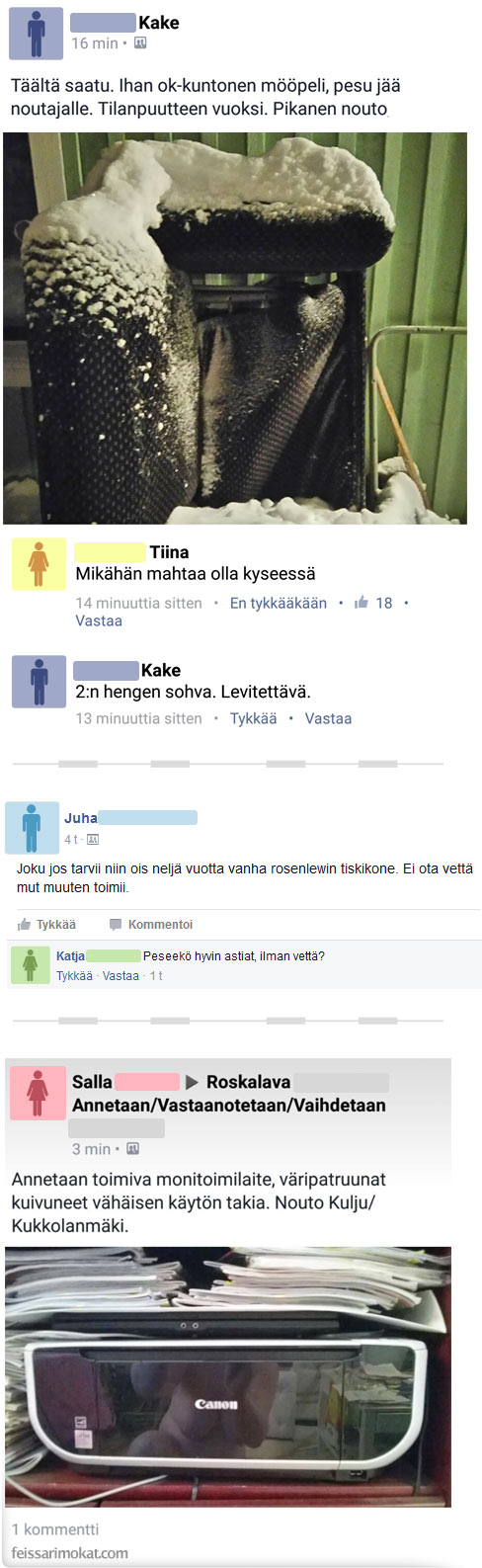The height and width of the screenshot is (1568, 482).
Task: Click Vastaa under Tiina's comment
Action: (99, 620)
